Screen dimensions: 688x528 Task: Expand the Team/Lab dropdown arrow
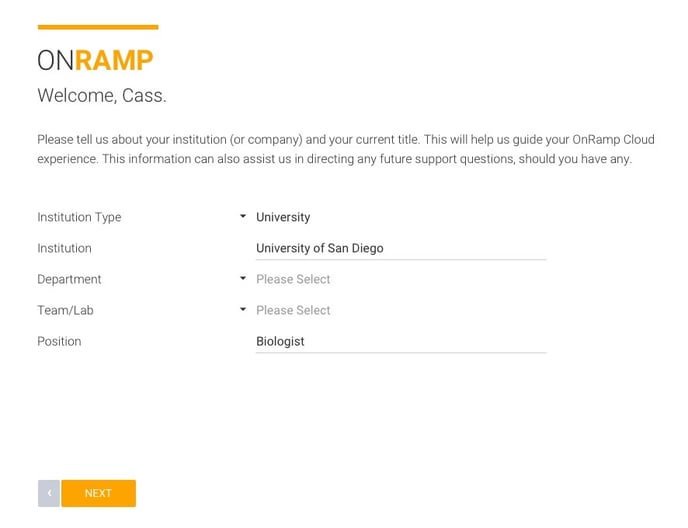pos(243,309)
